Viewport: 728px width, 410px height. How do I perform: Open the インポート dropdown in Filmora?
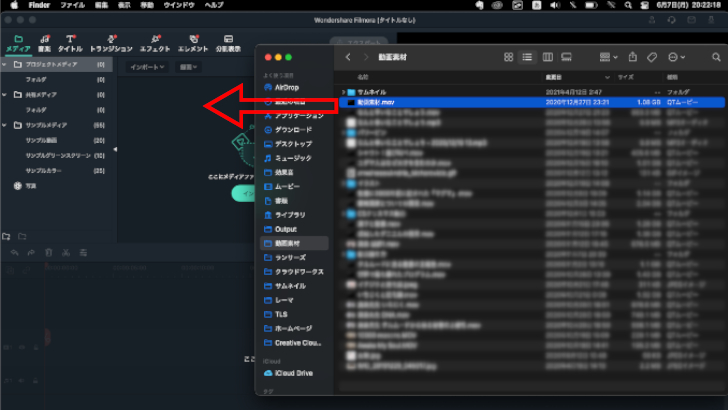coord(147,67)
